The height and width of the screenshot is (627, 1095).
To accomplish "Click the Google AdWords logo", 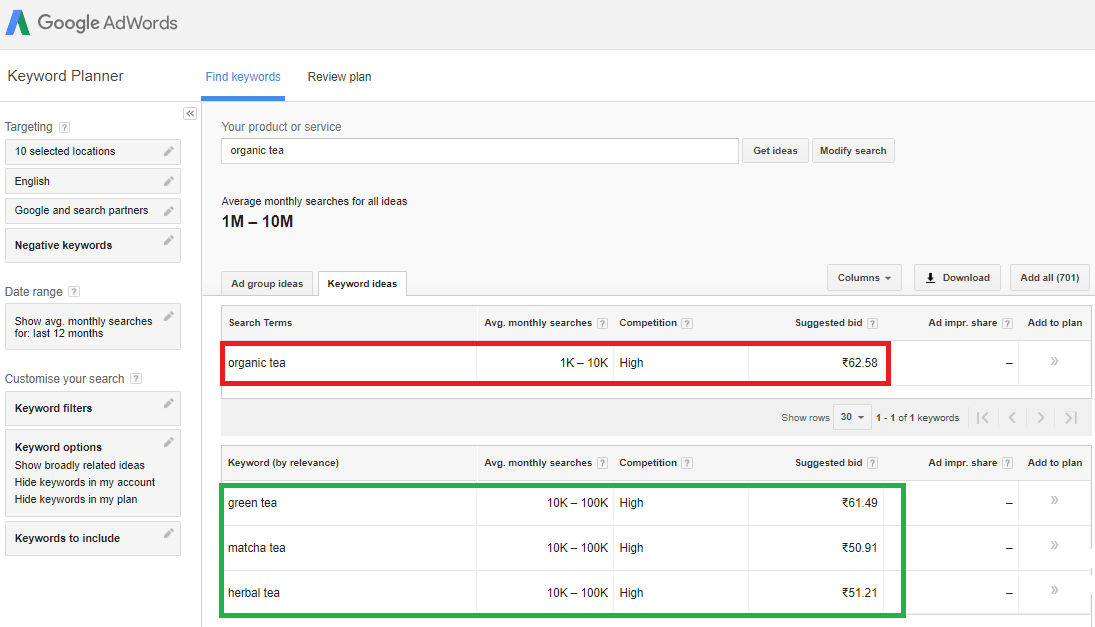I will [x=91, y=21].
